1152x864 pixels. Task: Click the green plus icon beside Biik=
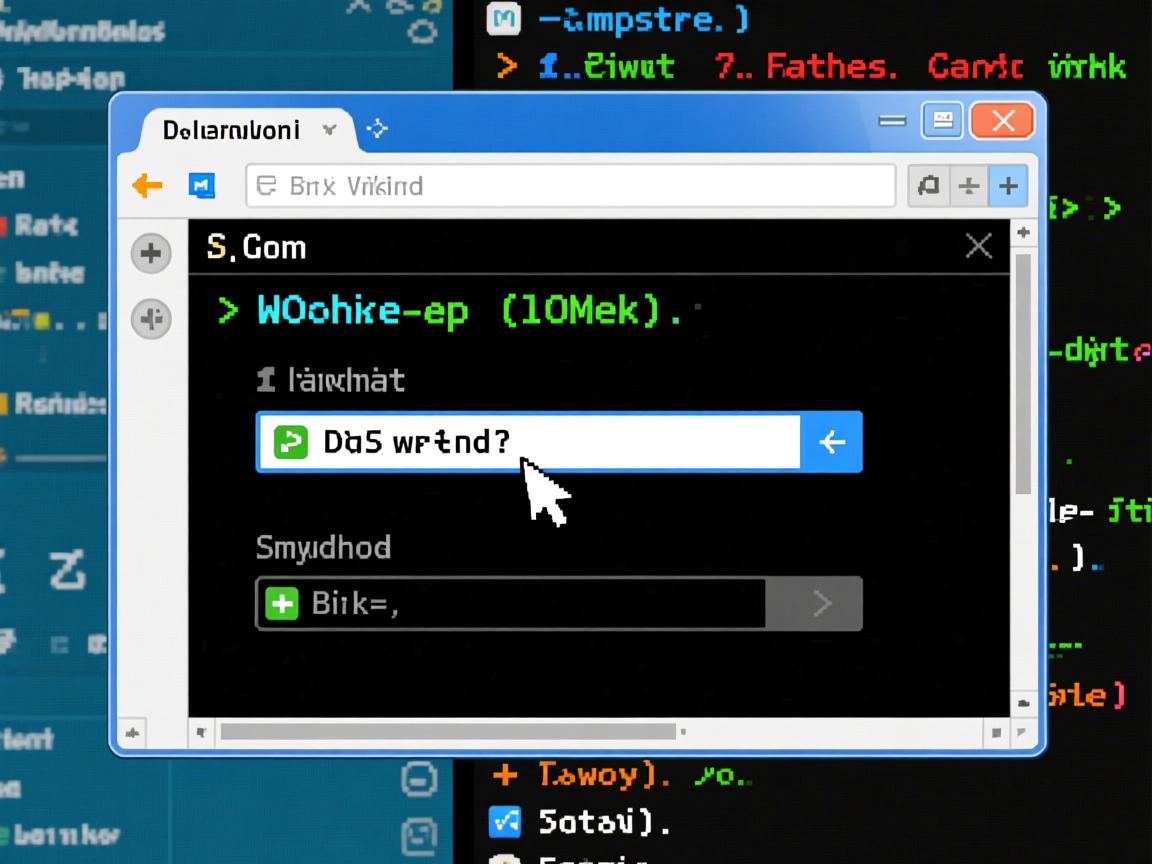(282, 603)
